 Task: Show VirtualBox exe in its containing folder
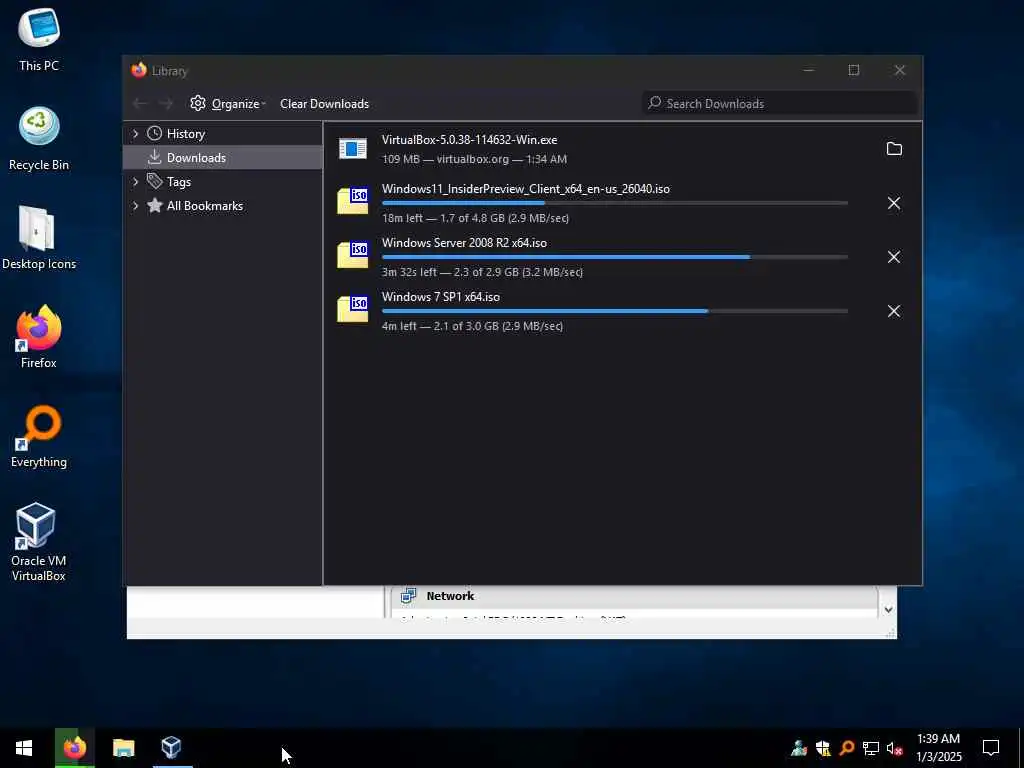click(x=894, y=149)
